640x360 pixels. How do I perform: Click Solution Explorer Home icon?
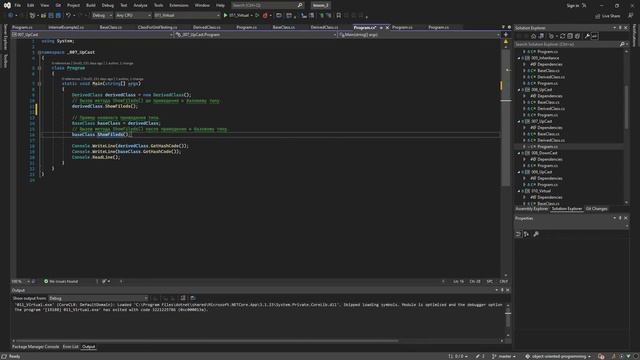pyautogui.click(x=533, y=36)
